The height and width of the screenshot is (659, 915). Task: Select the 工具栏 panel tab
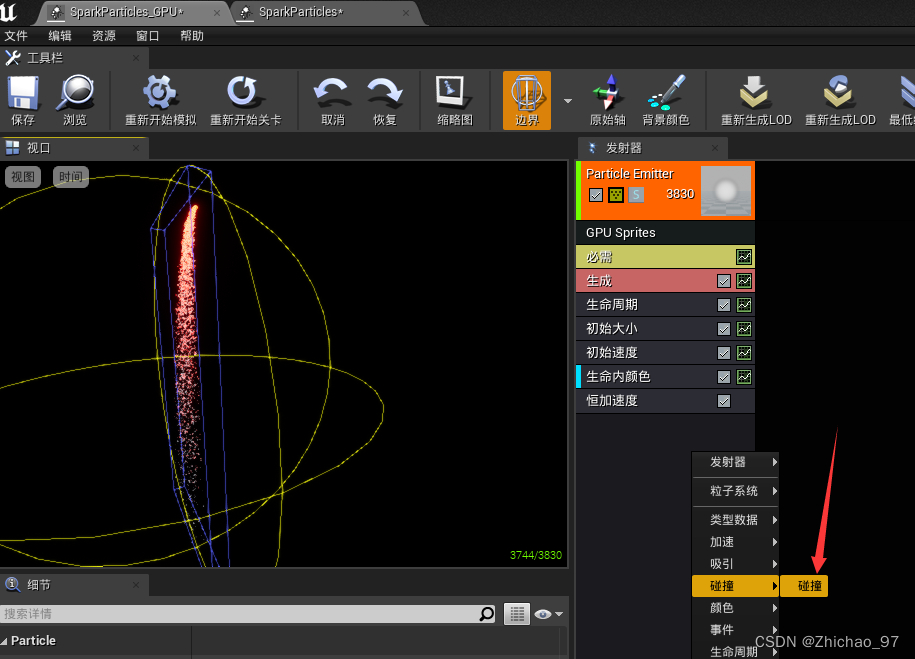click(x=74, y=58)
